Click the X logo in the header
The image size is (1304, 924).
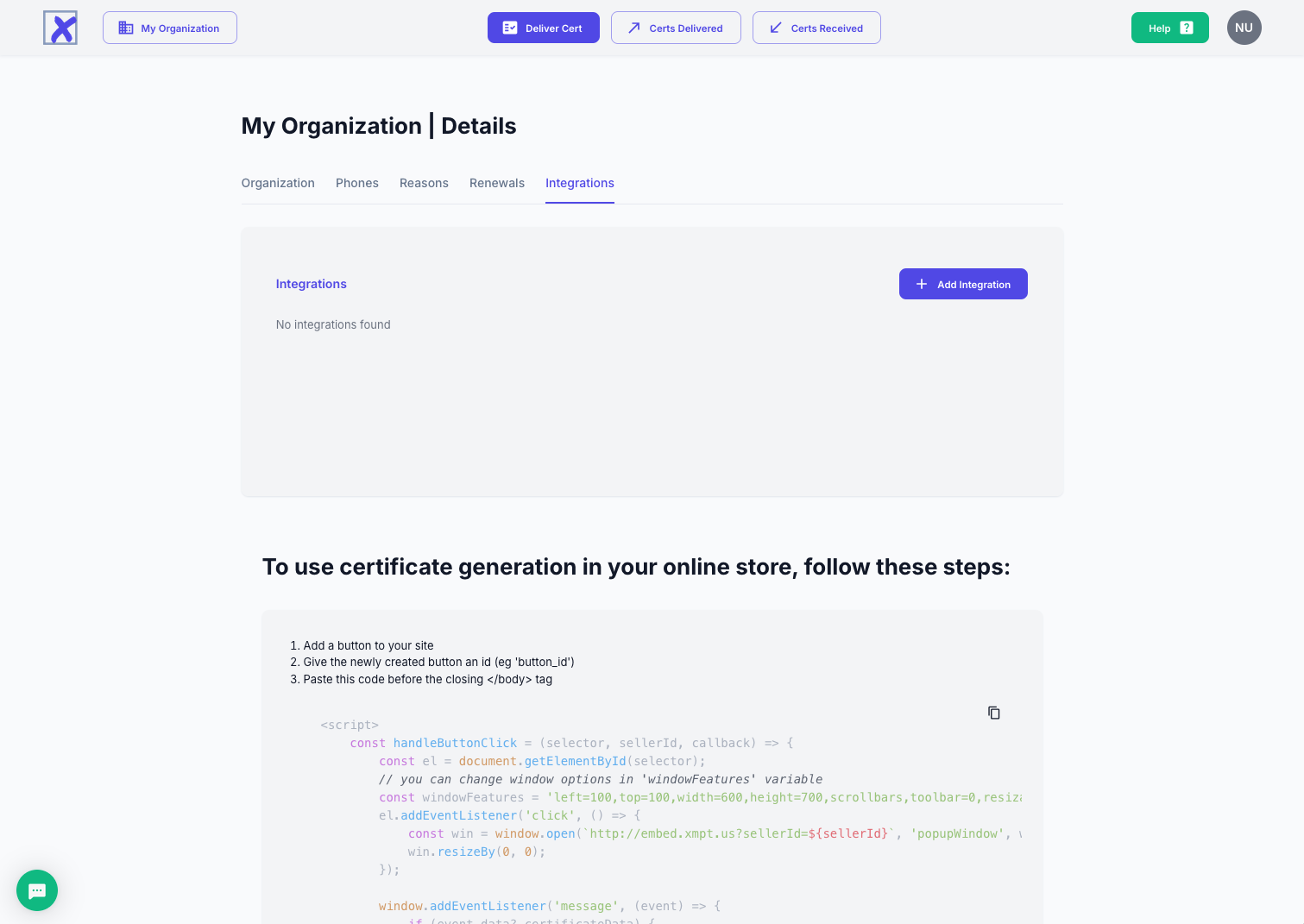pyautogui.click(x=60, y=28)
